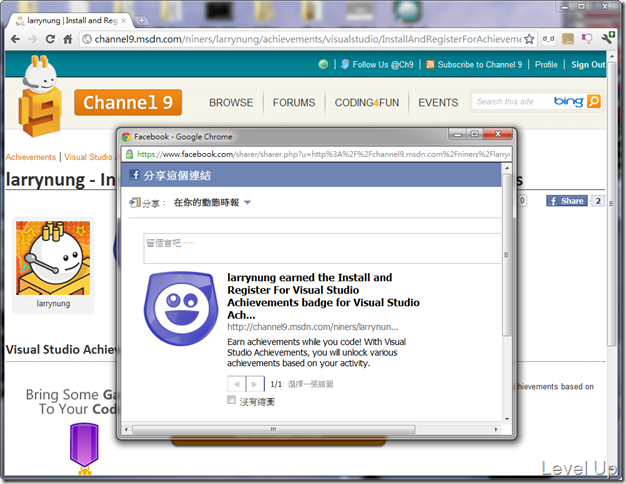Viewport: 626px width, 484px height.
Task: Click the main browser address bar
Action: (x=307, y=39)
